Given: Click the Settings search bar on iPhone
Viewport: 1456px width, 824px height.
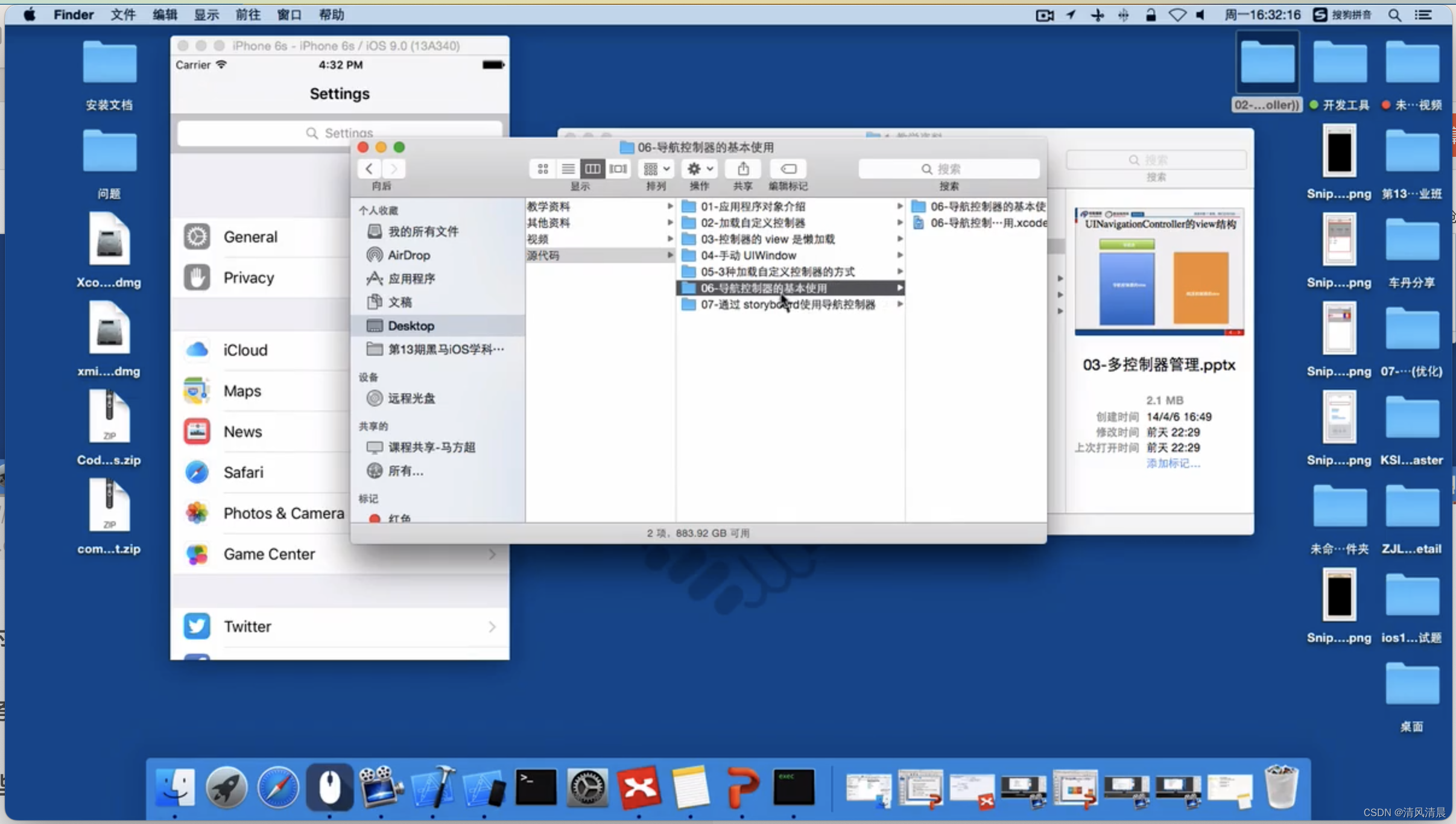Looking at the screenshot, I should click(339, 133).
